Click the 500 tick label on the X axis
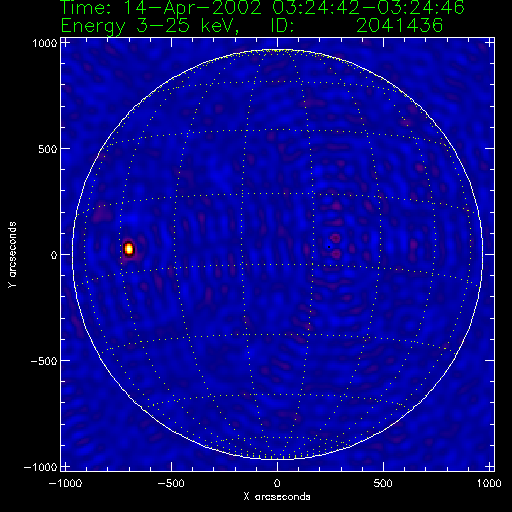 pos(383,483)
